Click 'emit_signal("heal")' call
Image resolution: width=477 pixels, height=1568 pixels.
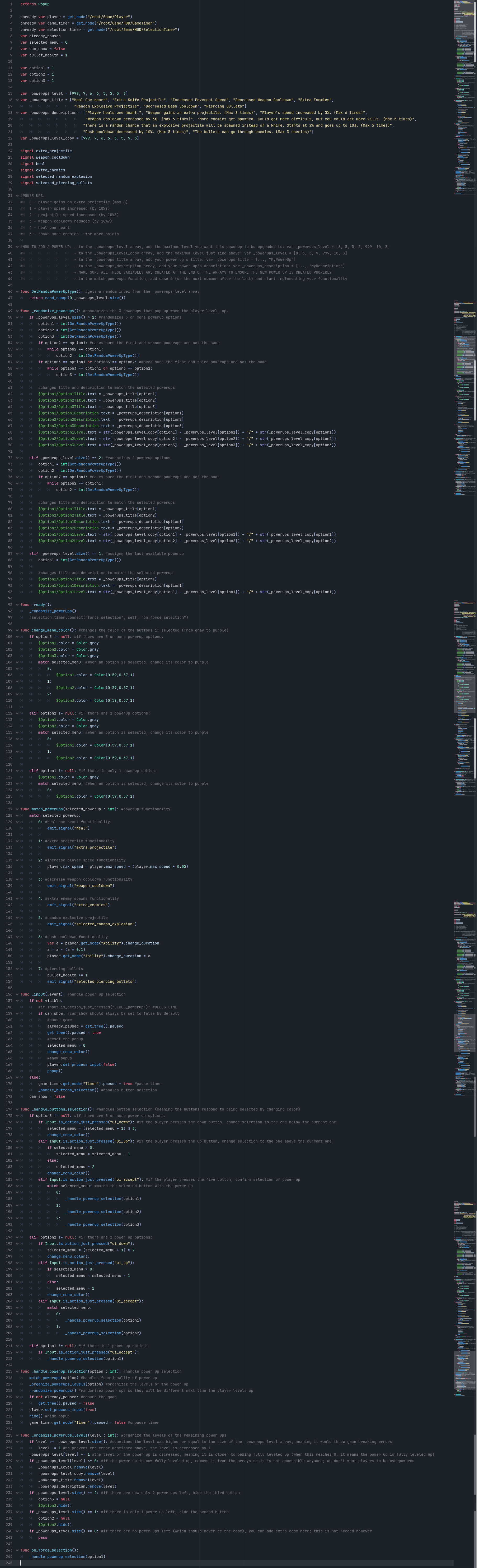pos(68,828)
